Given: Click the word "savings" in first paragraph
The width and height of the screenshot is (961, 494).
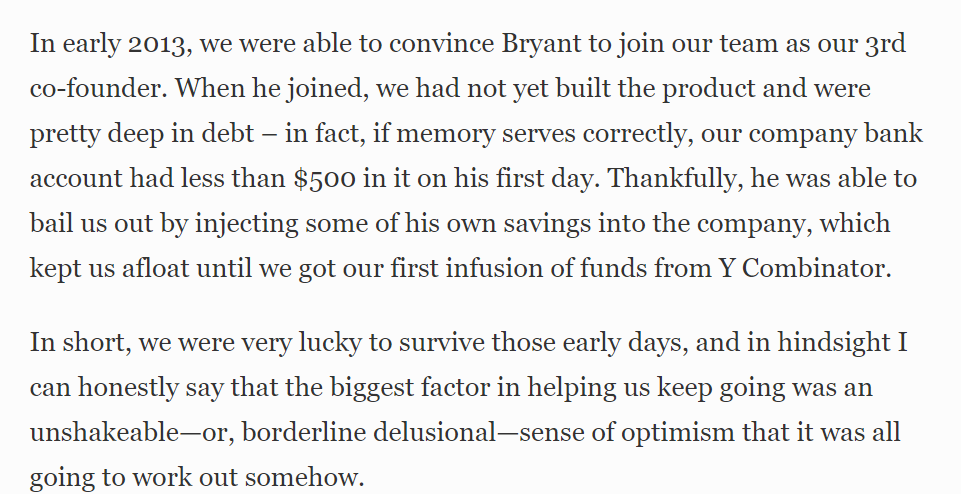Looking at the screenshot, I should click(x=547, y=224).
